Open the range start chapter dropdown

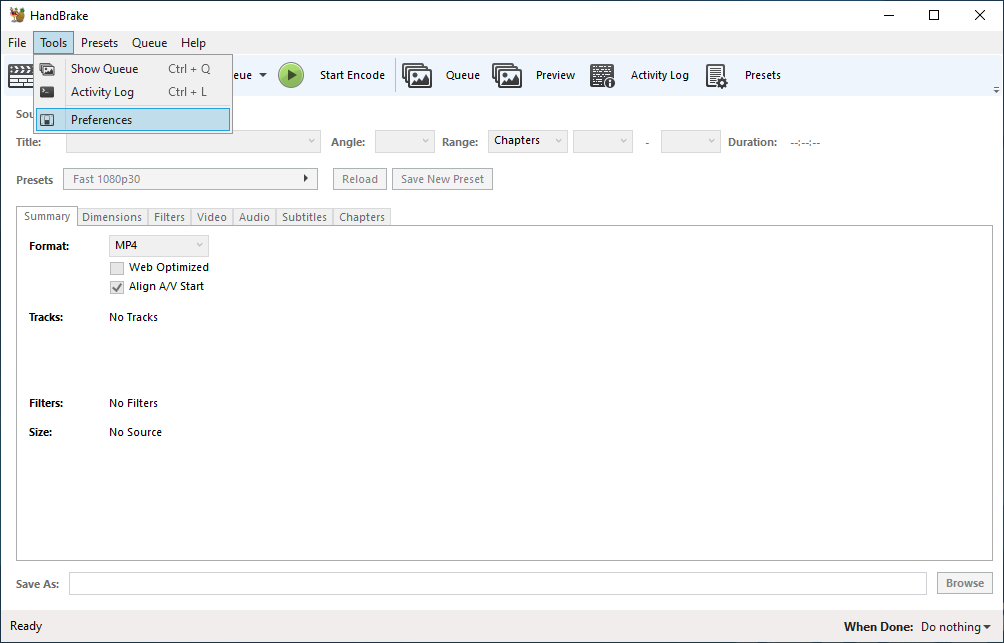603,142
